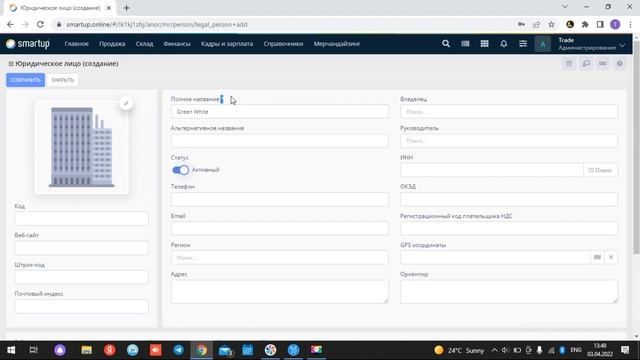
Task: Open the browser extensions puzzle icon
Action: (585, 24)
